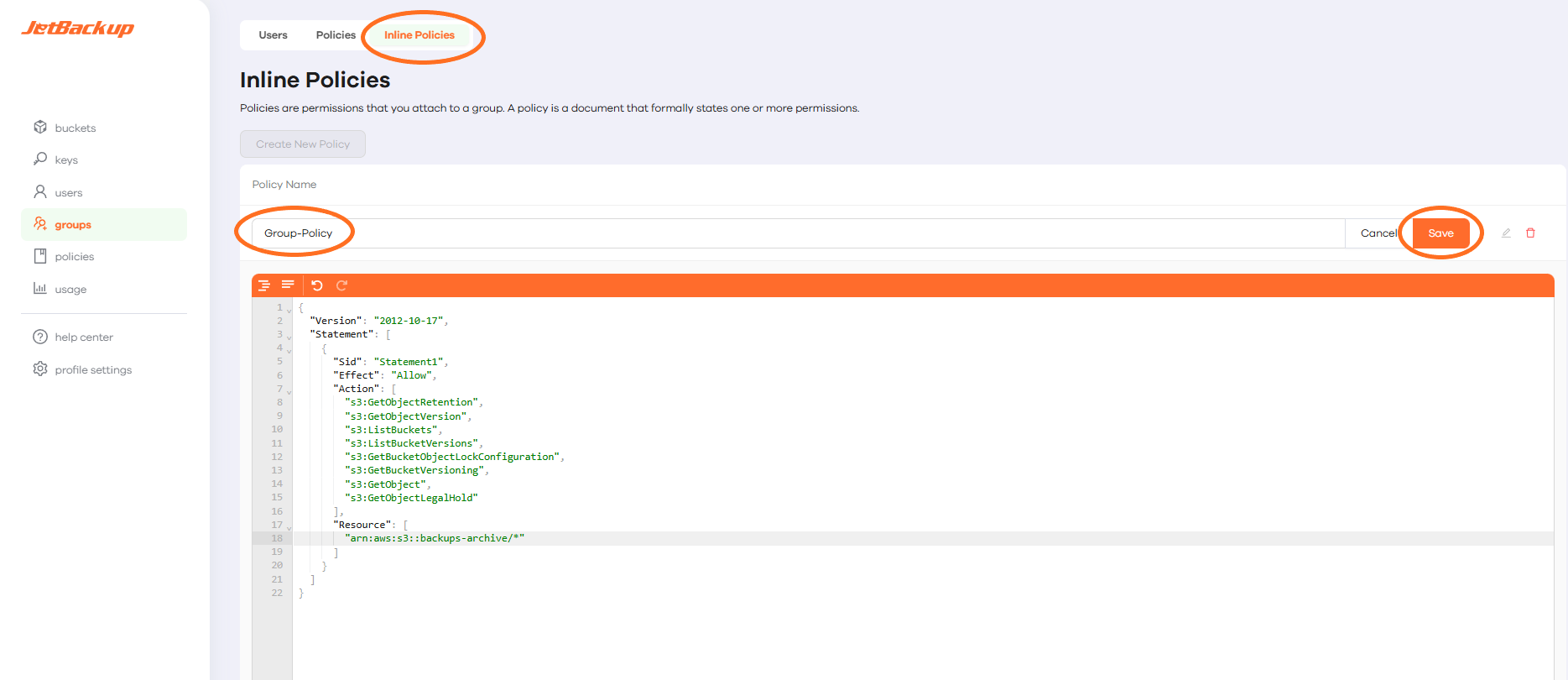Switch to the Policies tab
Screen dimensions: 1568x680
pos(336,35)
